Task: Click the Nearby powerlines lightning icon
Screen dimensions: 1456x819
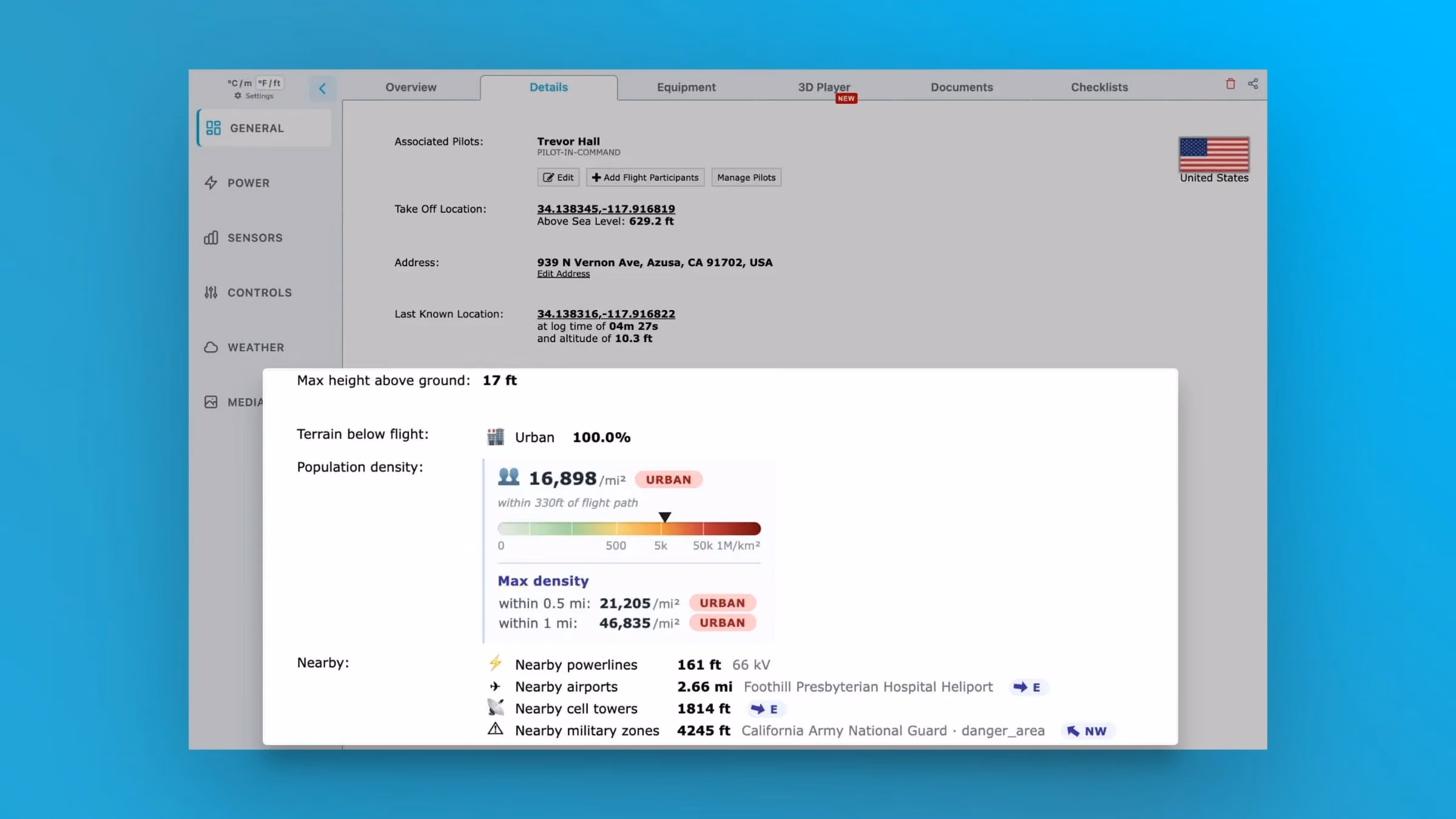Action: click(x=496, y=663)
